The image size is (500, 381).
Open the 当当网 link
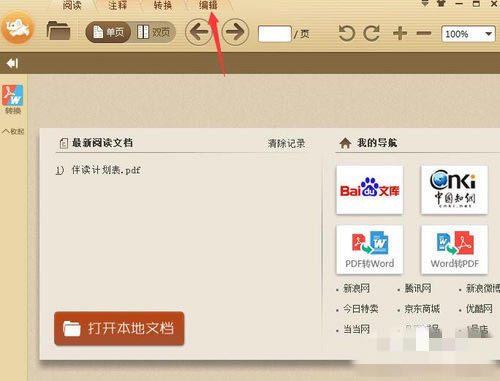pyautogui.click(x=356, y=330)
